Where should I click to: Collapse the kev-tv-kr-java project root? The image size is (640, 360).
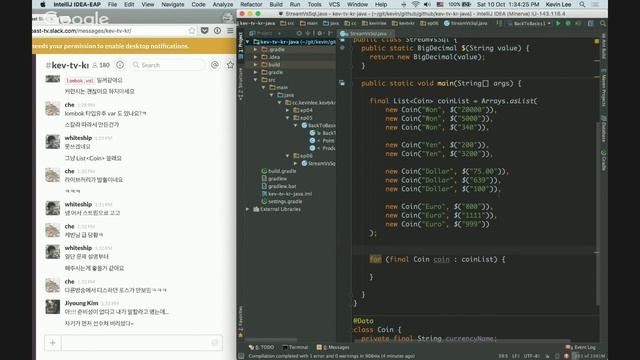point(248,42)
